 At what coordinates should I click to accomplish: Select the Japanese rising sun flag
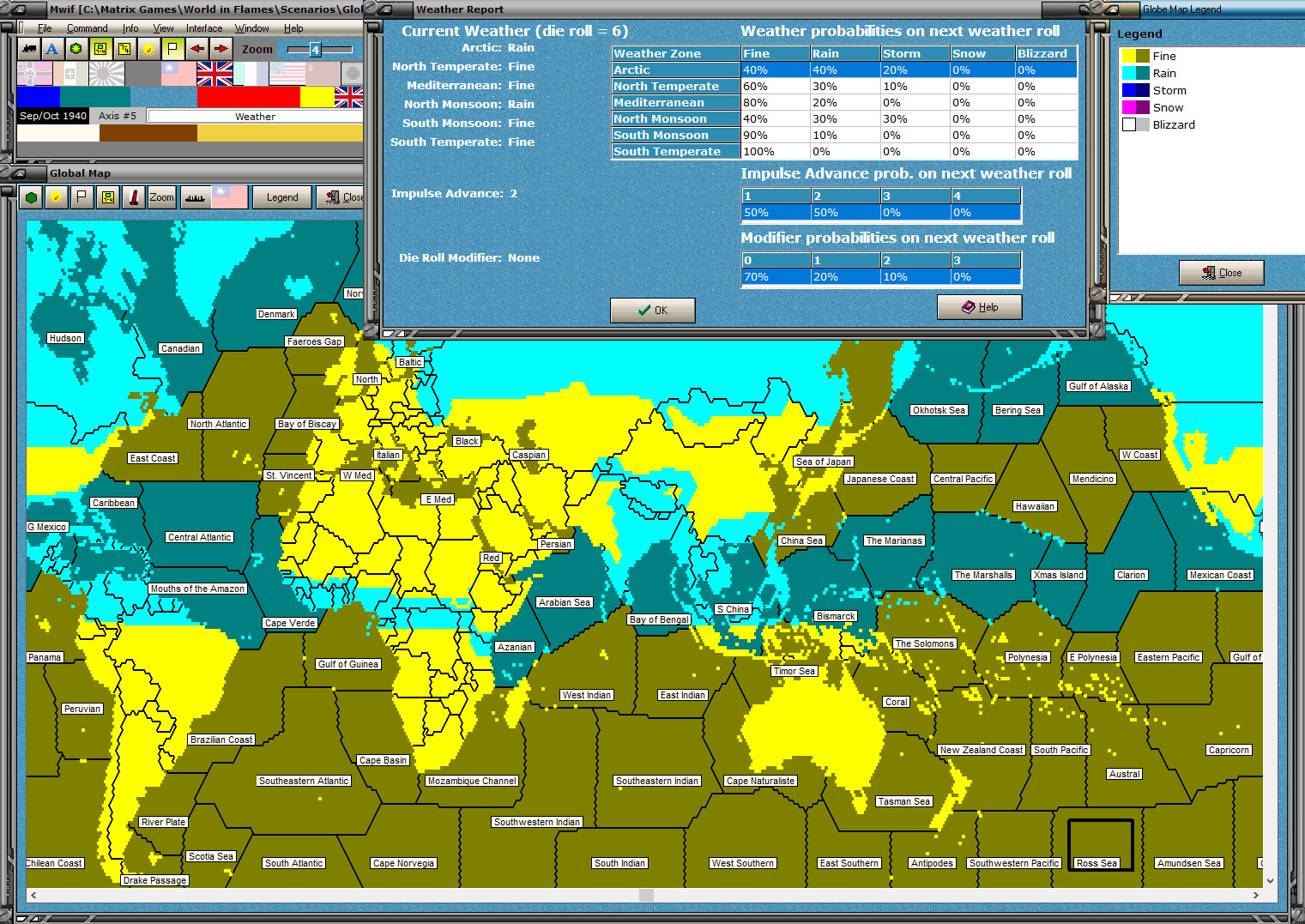tap(106, 74)
